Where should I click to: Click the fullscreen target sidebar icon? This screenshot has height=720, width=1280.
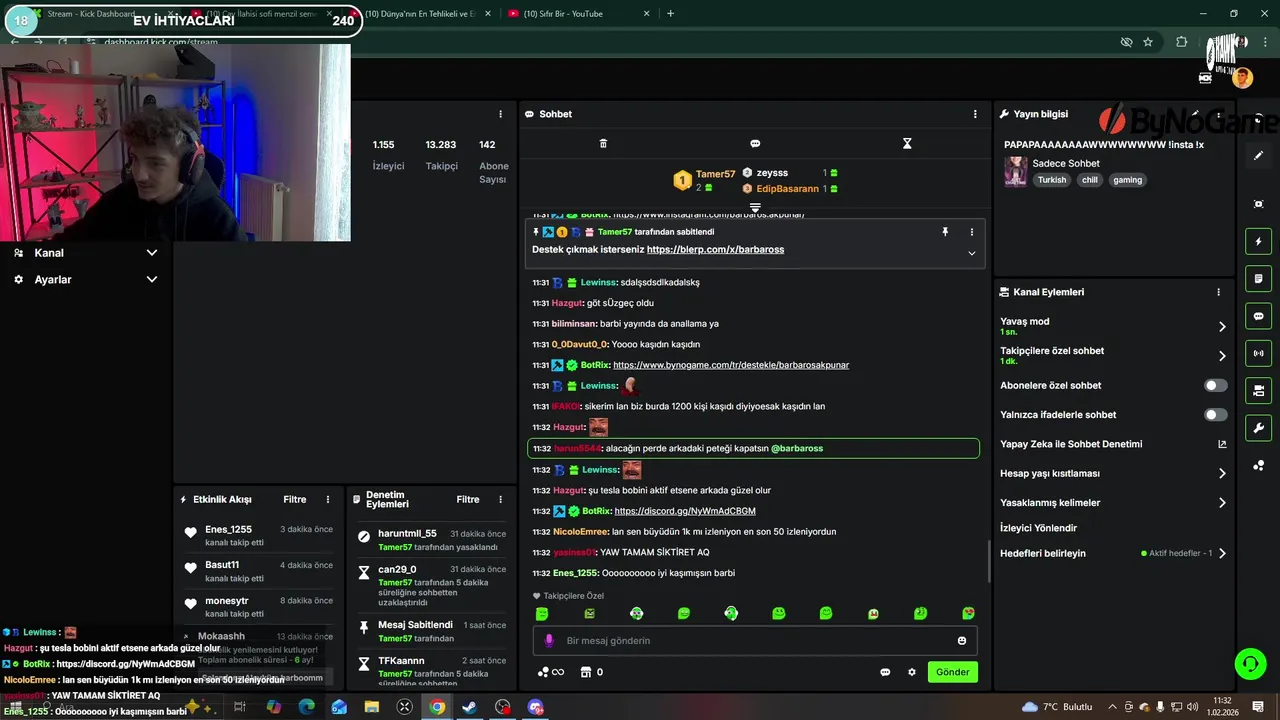click(1259, 204)
